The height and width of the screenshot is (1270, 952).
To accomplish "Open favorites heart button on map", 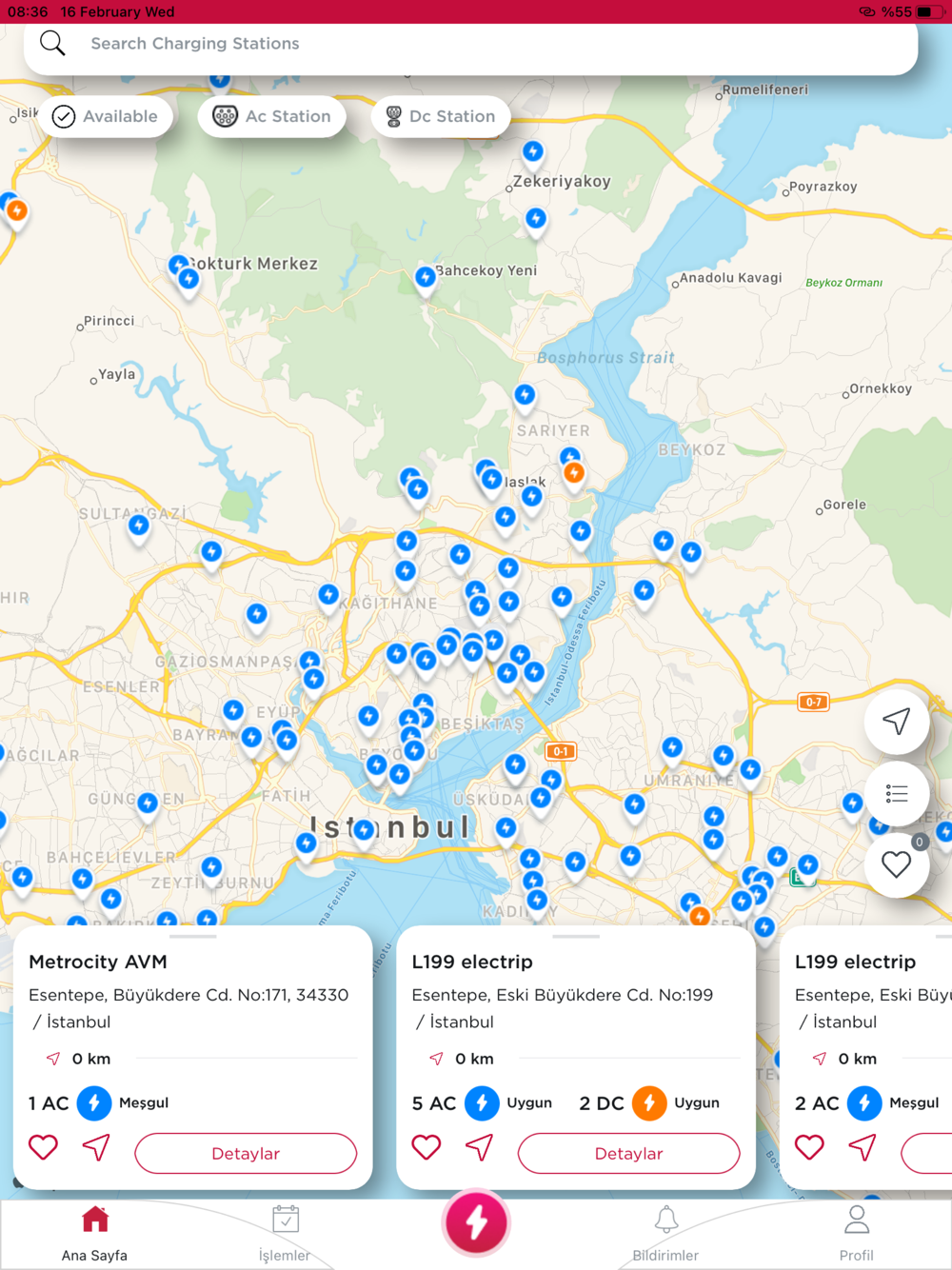I will 896,864.
